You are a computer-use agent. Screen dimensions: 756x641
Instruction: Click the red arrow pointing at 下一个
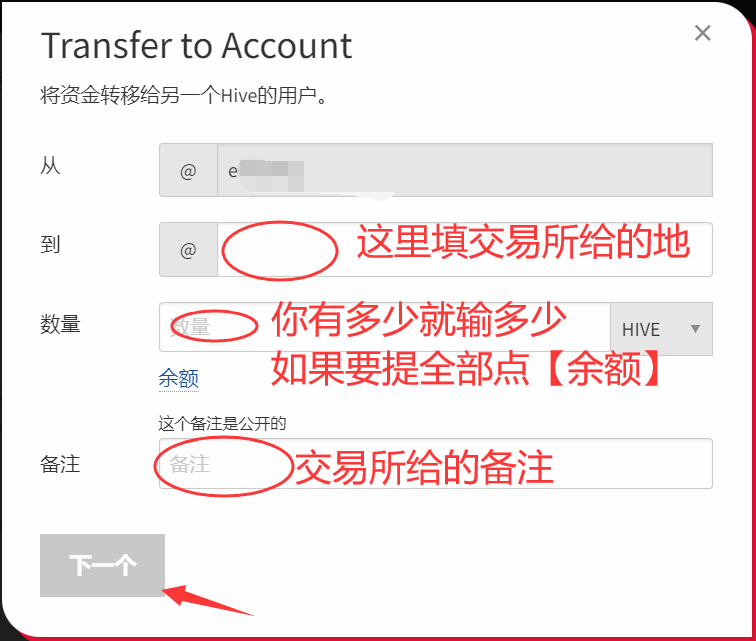207,600
